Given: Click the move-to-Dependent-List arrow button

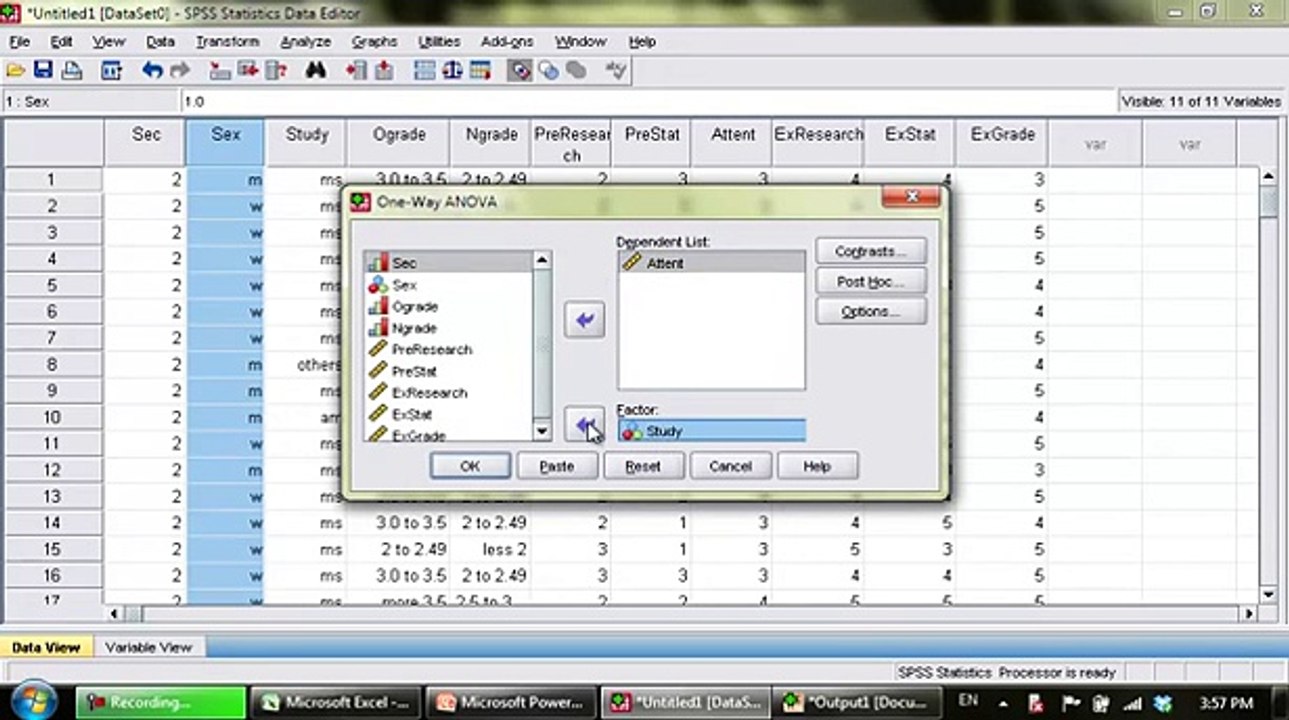Looking at the screenshot, I should point(584,320).
